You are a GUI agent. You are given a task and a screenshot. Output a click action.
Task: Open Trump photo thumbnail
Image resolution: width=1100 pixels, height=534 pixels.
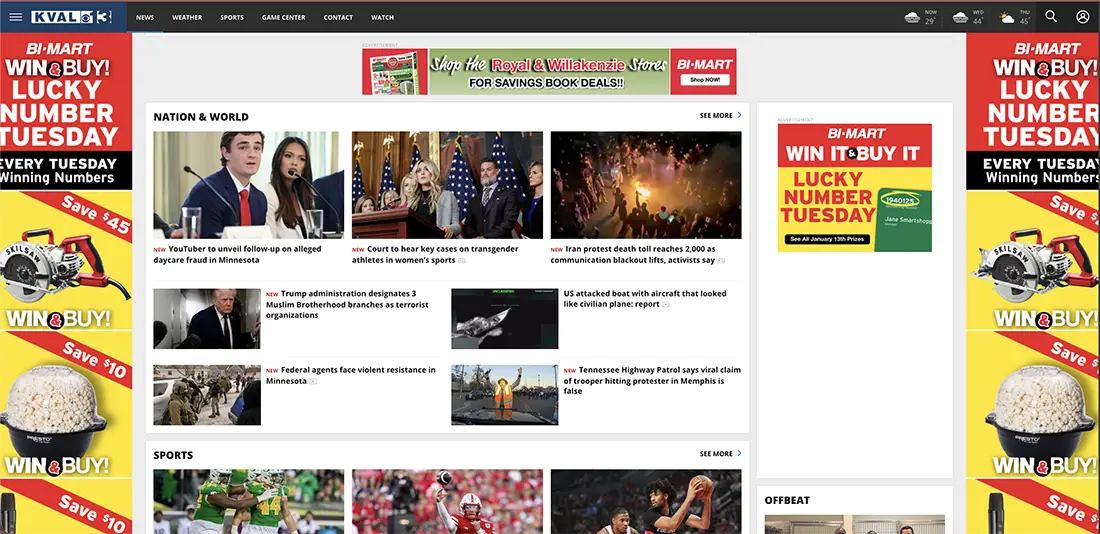(207, 319)
